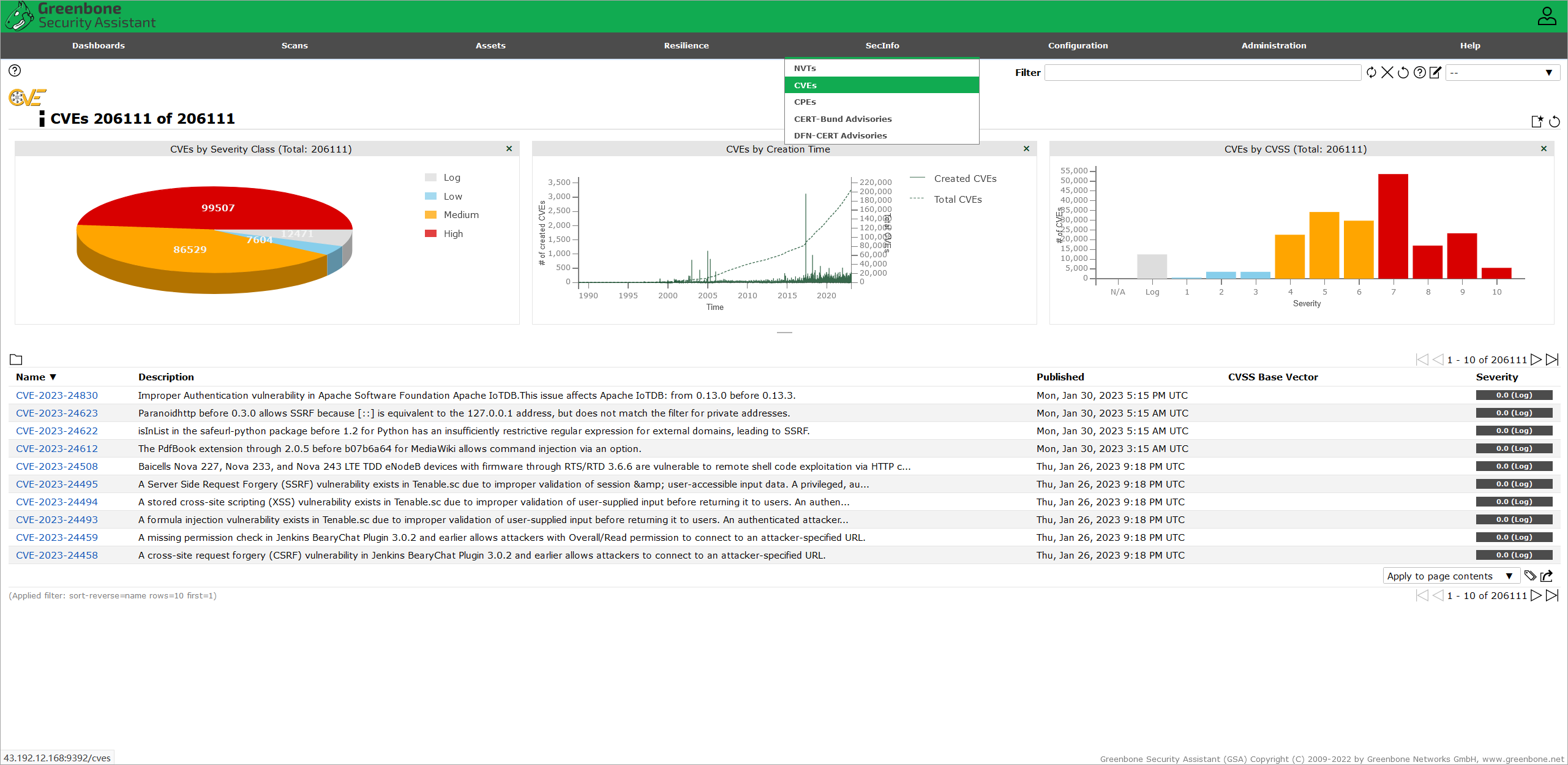Open the saved filters dropdown
Image resolution: width=1568 pixels, height=765 pixels.
coord(1503,72)
